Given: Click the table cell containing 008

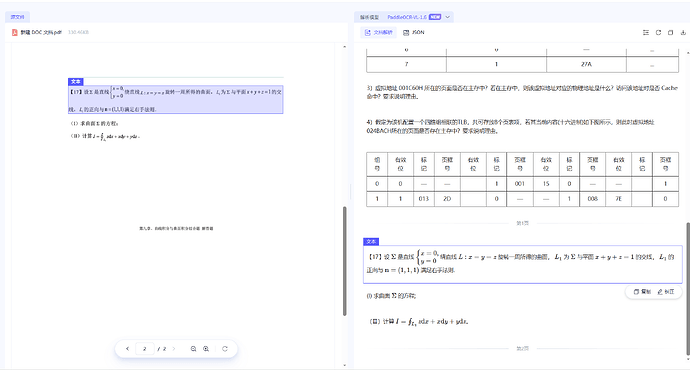Looking at the screenshot, I should [x=593, y=199].
